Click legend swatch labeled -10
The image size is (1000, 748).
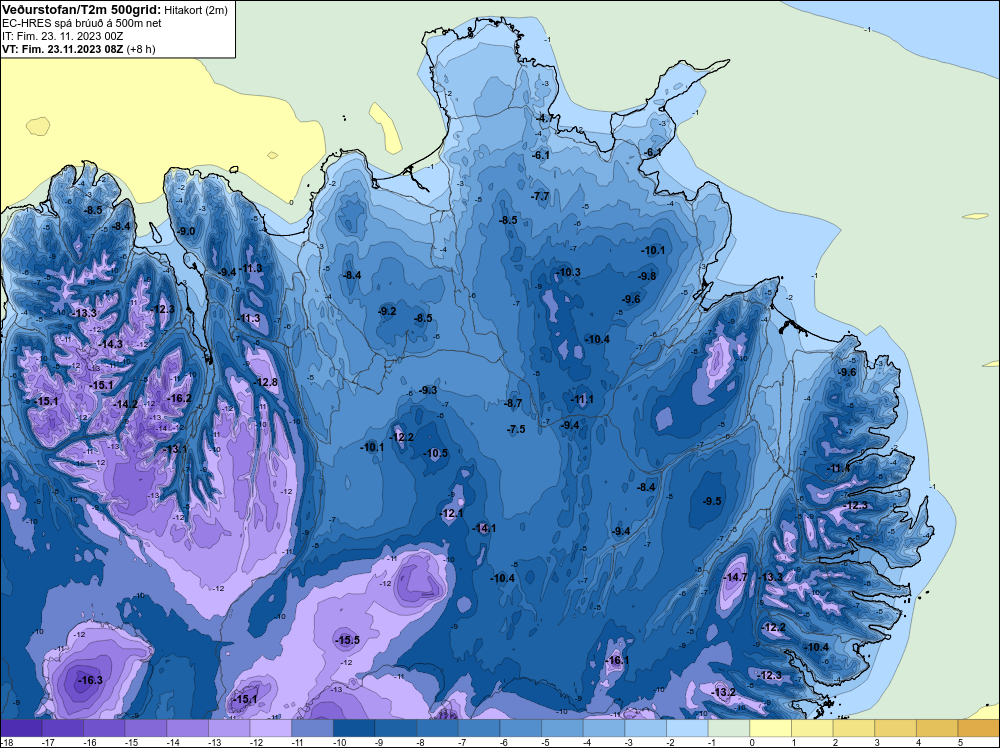(354, 728)
